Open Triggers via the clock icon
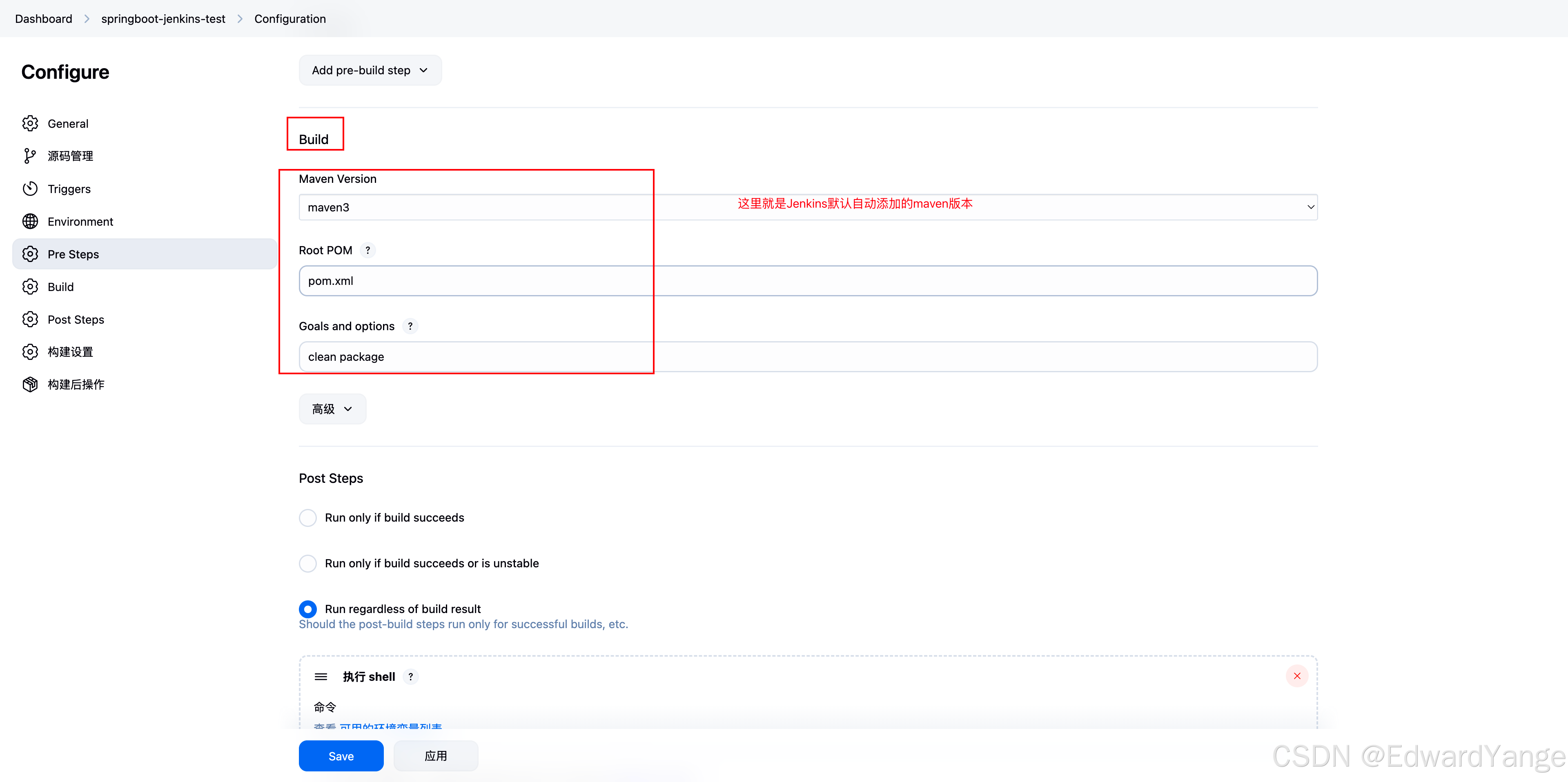The height and width of the screenshot is (782, 1568). [31, 189]
